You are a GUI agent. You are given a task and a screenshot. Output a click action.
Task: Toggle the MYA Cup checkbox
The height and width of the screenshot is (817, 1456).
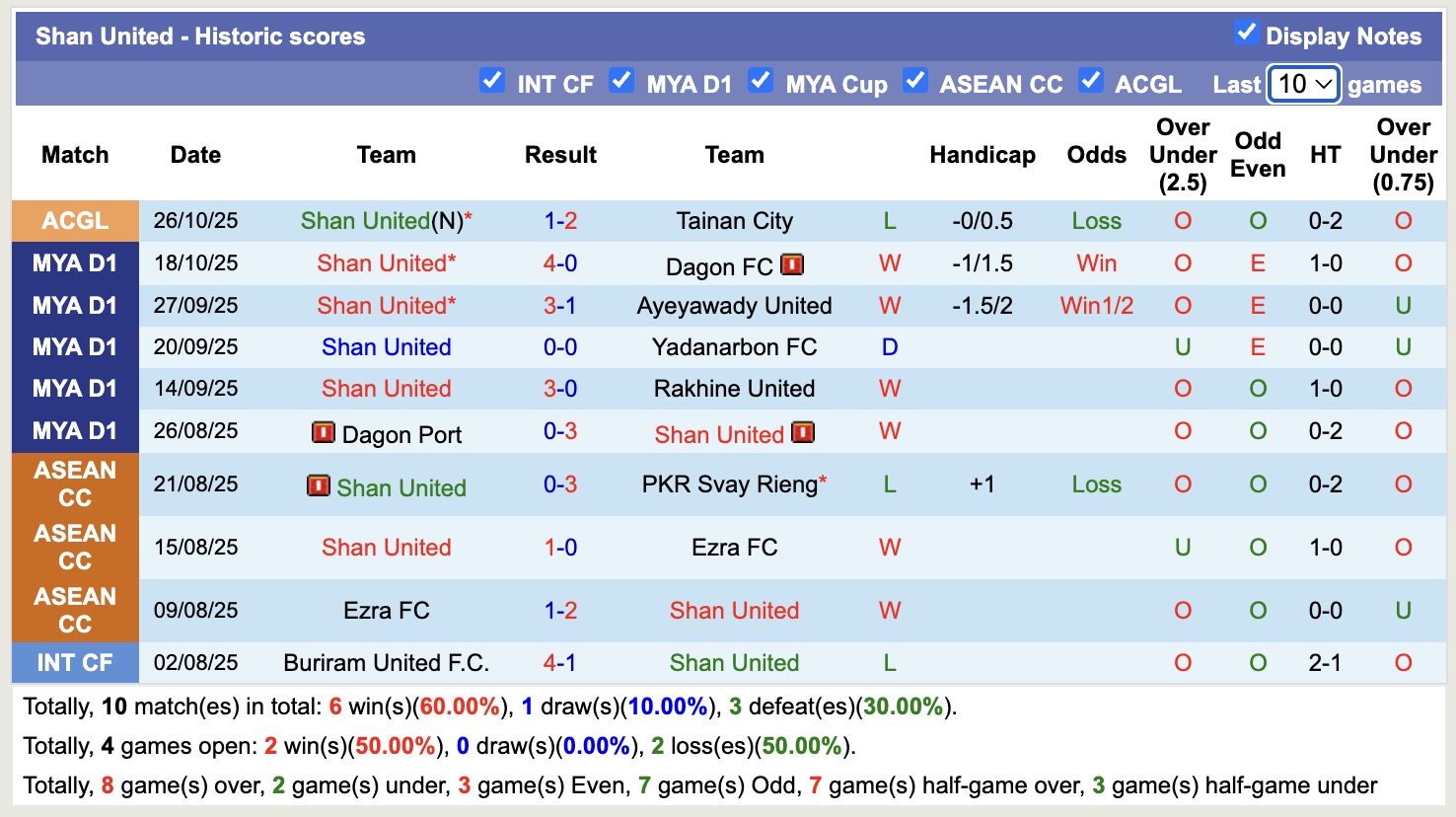coord(760,80)
